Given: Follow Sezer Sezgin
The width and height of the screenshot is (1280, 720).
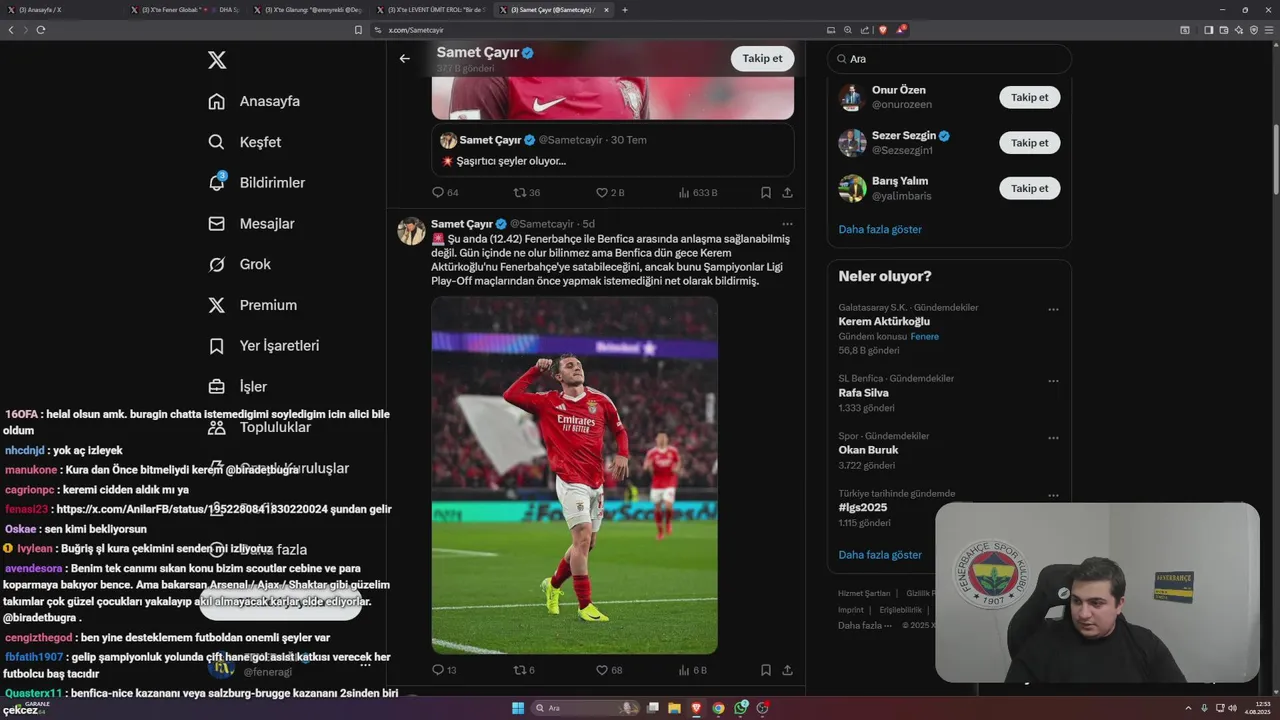Looking at the screenshot, I should pyautogui.click(x=1029, y=143).
